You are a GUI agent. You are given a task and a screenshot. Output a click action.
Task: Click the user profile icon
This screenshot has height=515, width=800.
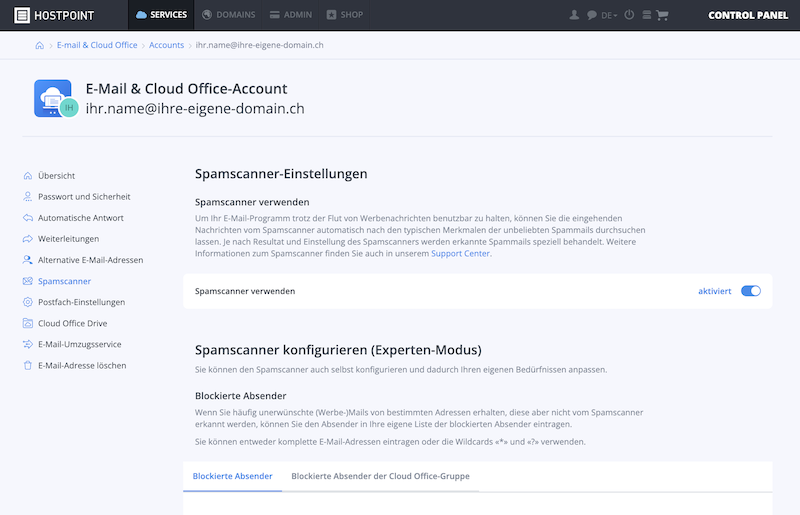pos(574,15)
